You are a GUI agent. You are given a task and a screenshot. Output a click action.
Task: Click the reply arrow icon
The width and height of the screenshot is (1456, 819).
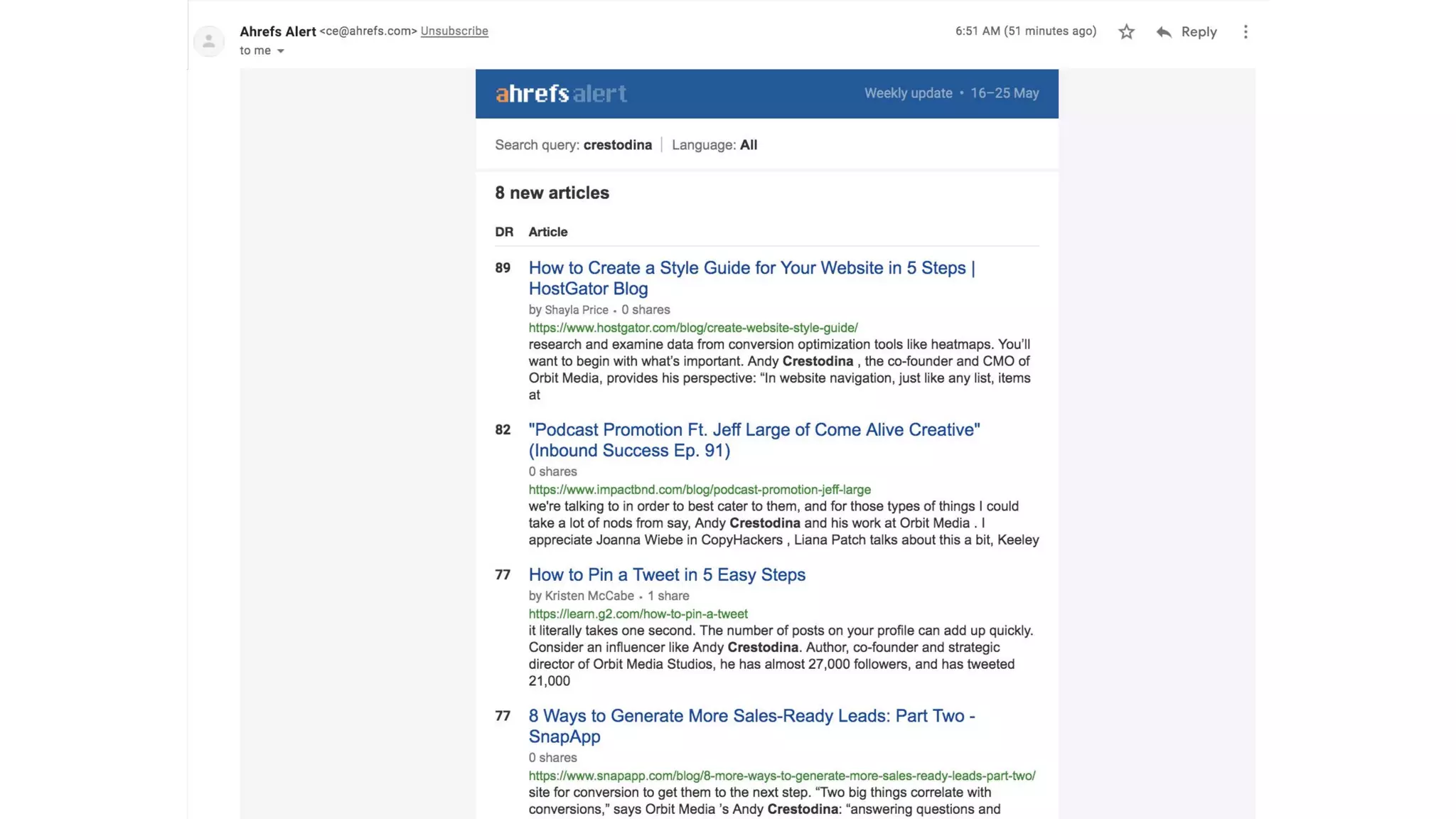pyautogui.click(x=1164, y=32)
